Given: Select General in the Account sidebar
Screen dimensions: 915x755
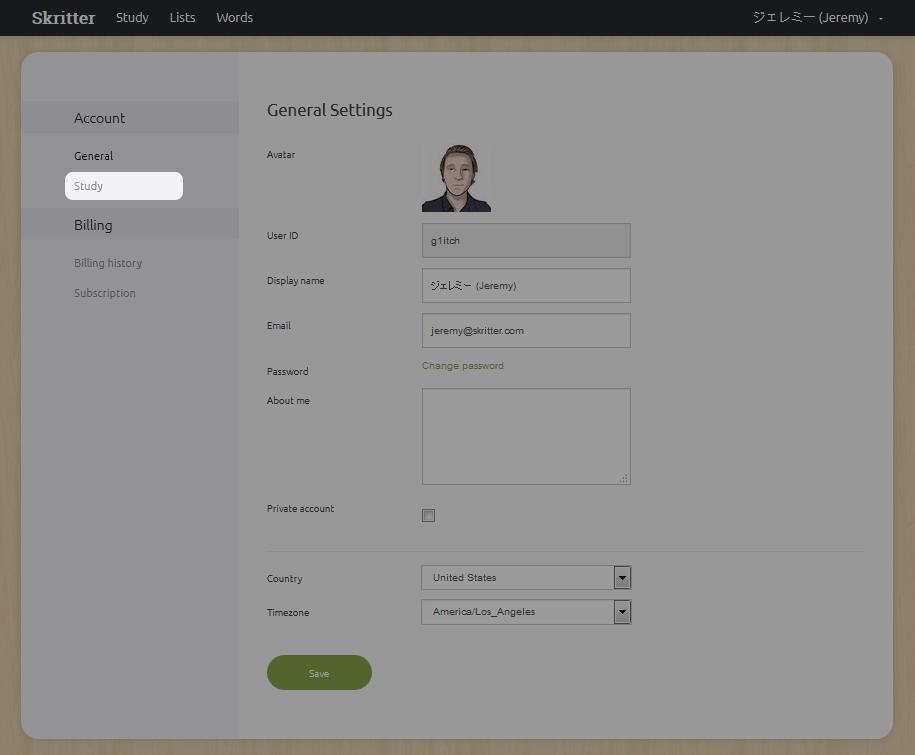Looking at the screenshot, I should pos(93,156).
